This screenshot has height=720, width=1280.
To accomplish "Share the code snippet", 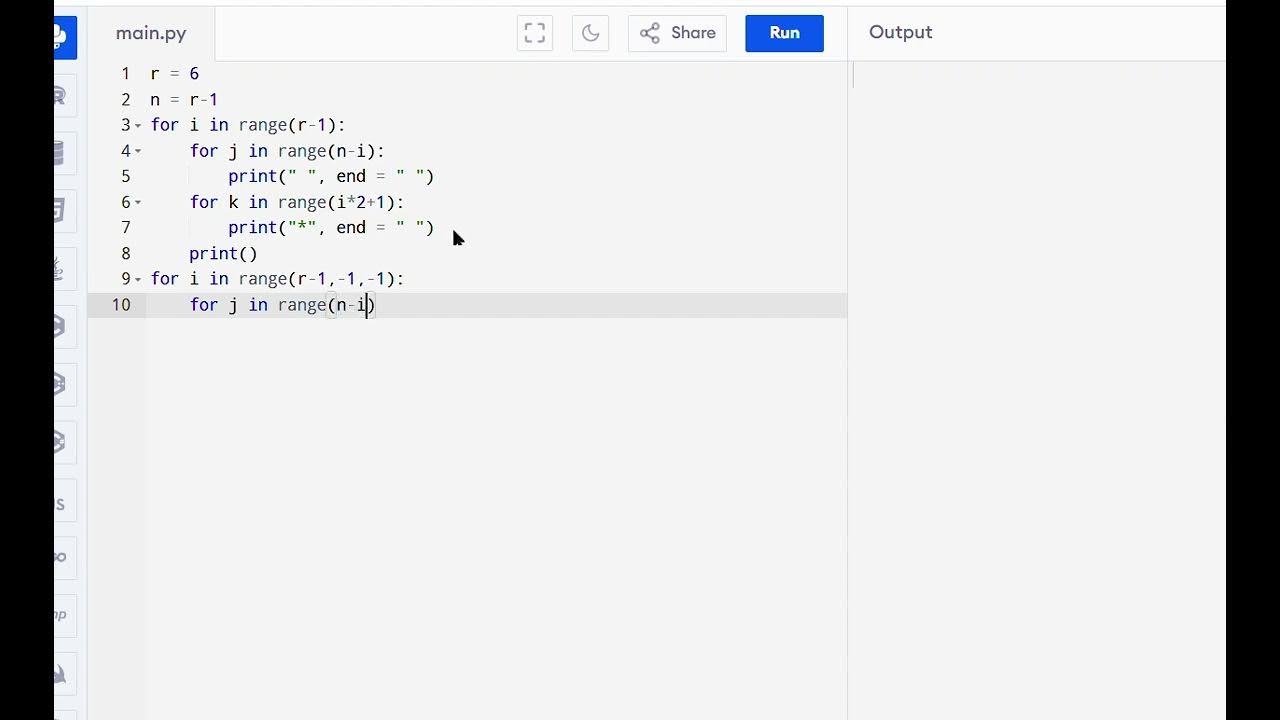I will (x=678, y=33).
